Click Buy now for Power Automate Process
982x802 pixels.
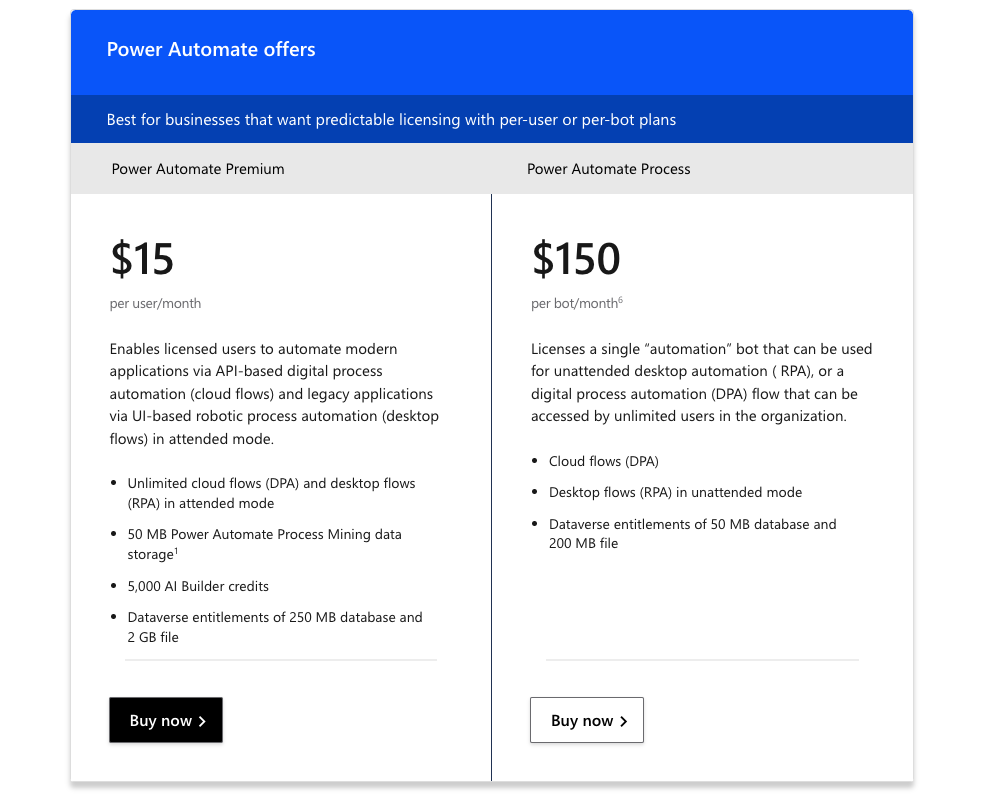(586, 720)
